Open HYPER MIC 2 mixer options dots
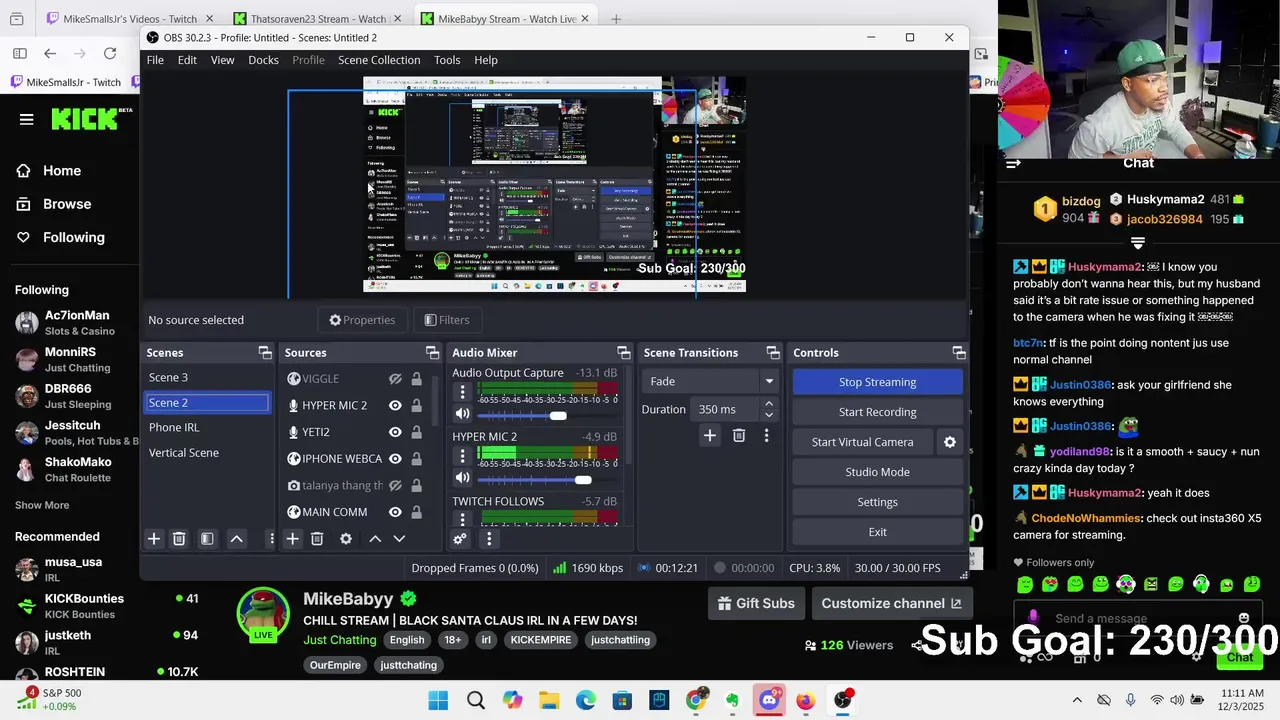This screenshot has width=1280, height=720. click(462, 456)
